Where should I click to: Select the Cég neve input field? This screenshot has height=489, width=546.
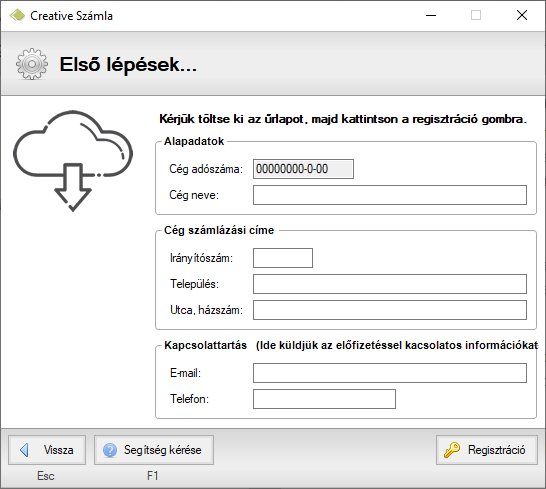390,195
